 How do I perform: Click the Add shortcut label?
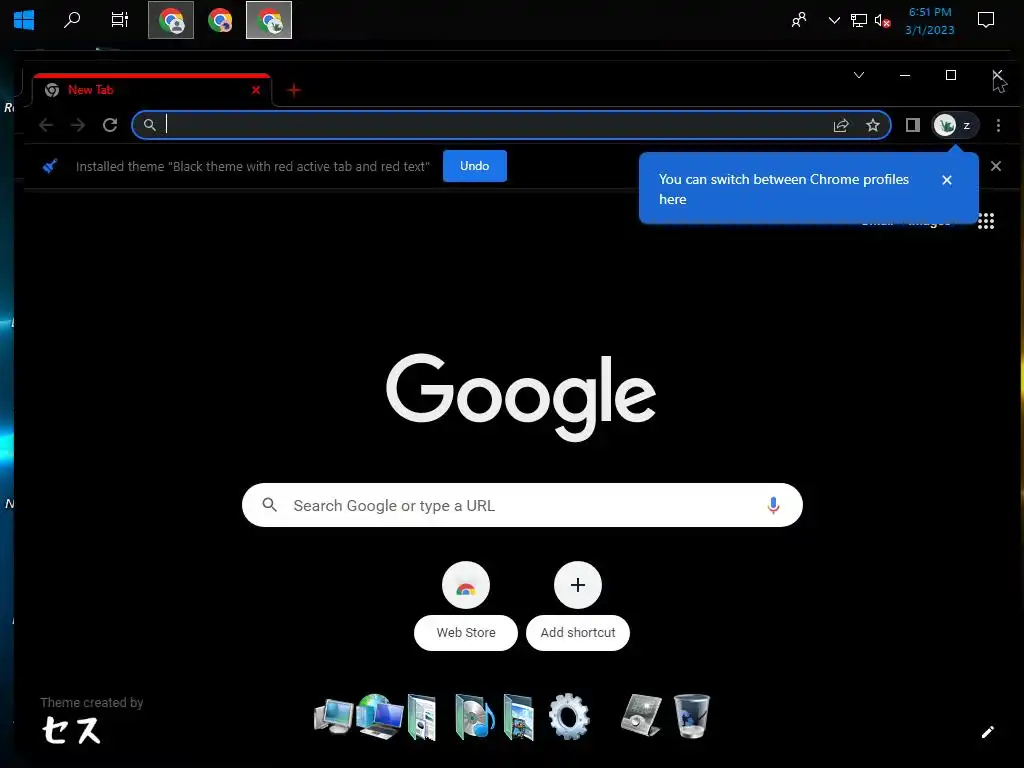578,633
